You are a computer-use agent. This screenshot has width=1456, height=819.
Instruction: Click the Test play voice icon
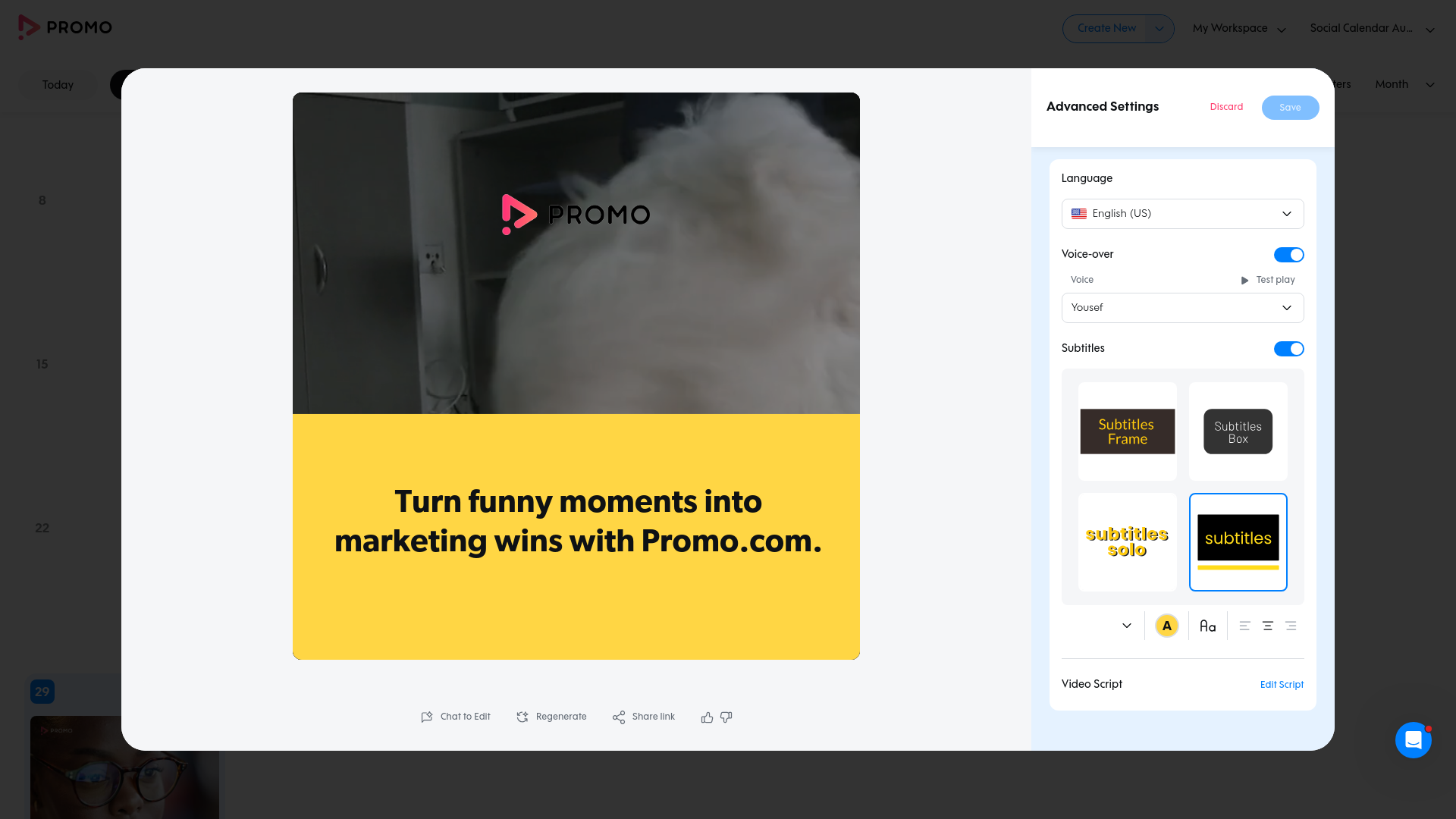coord(1244,280)
